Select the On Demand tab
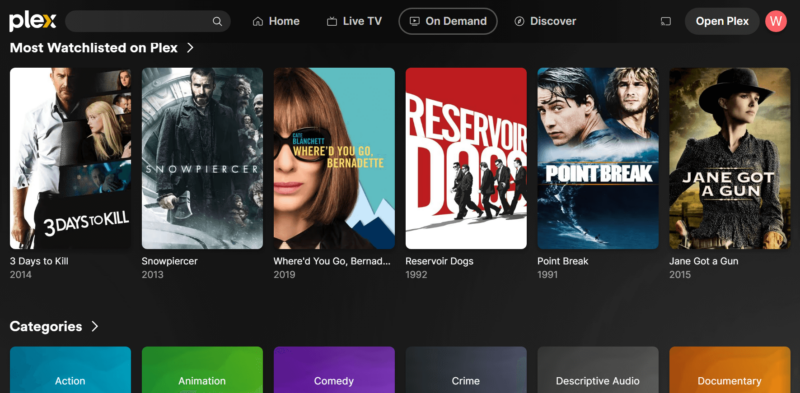Viewport: 800px width, 393px height. pos(448,21)
